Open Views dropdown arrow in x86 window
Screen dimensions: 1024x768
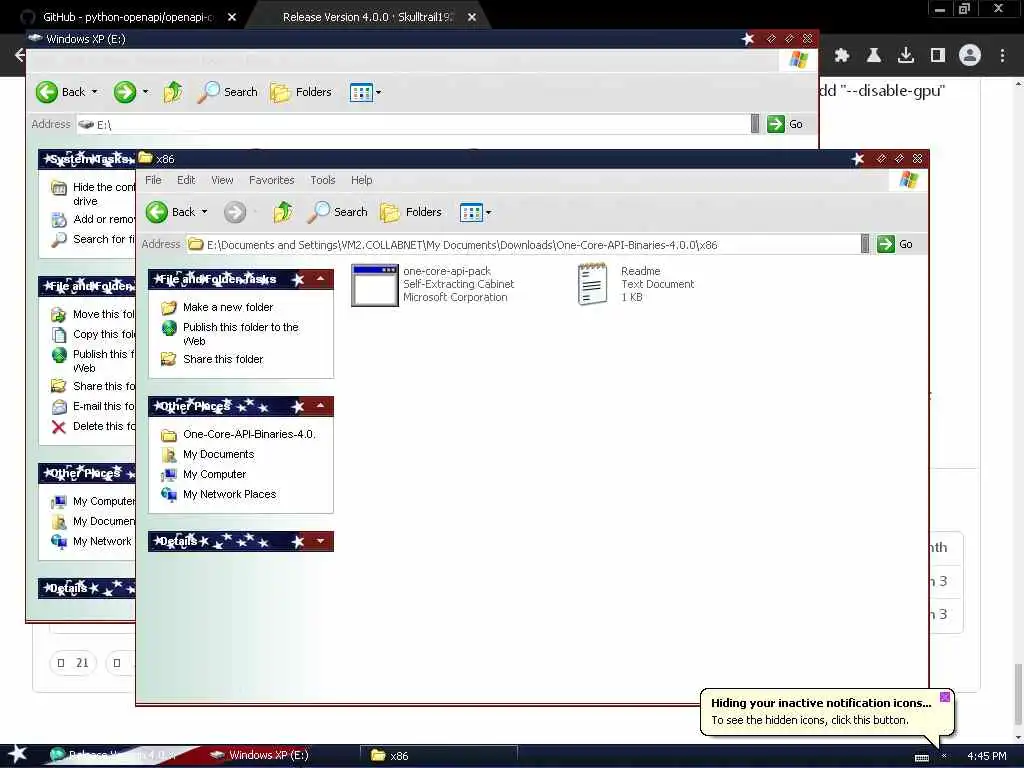pos(488,213)
